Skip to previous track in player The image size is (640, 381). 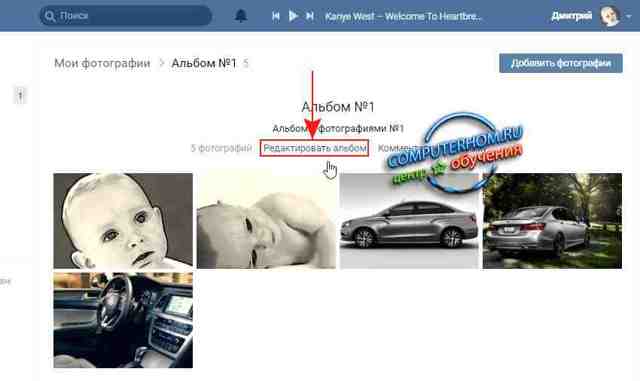click(276, 16)
